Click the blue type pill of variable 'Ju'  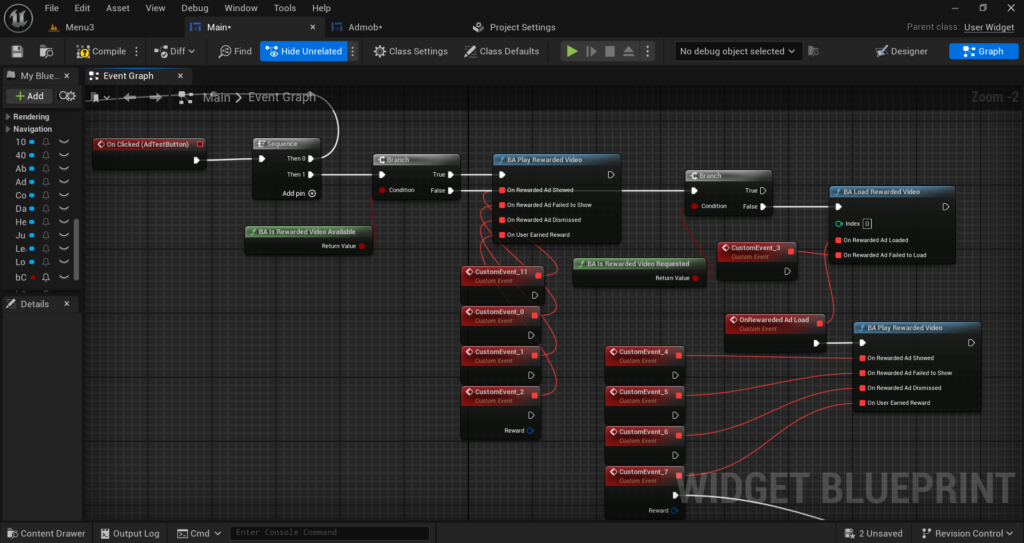pos(31,235)
